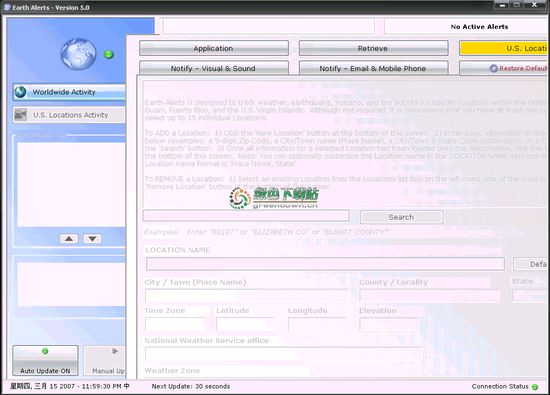
Task: Select U.S. Locations Activity
Action: 69,115
